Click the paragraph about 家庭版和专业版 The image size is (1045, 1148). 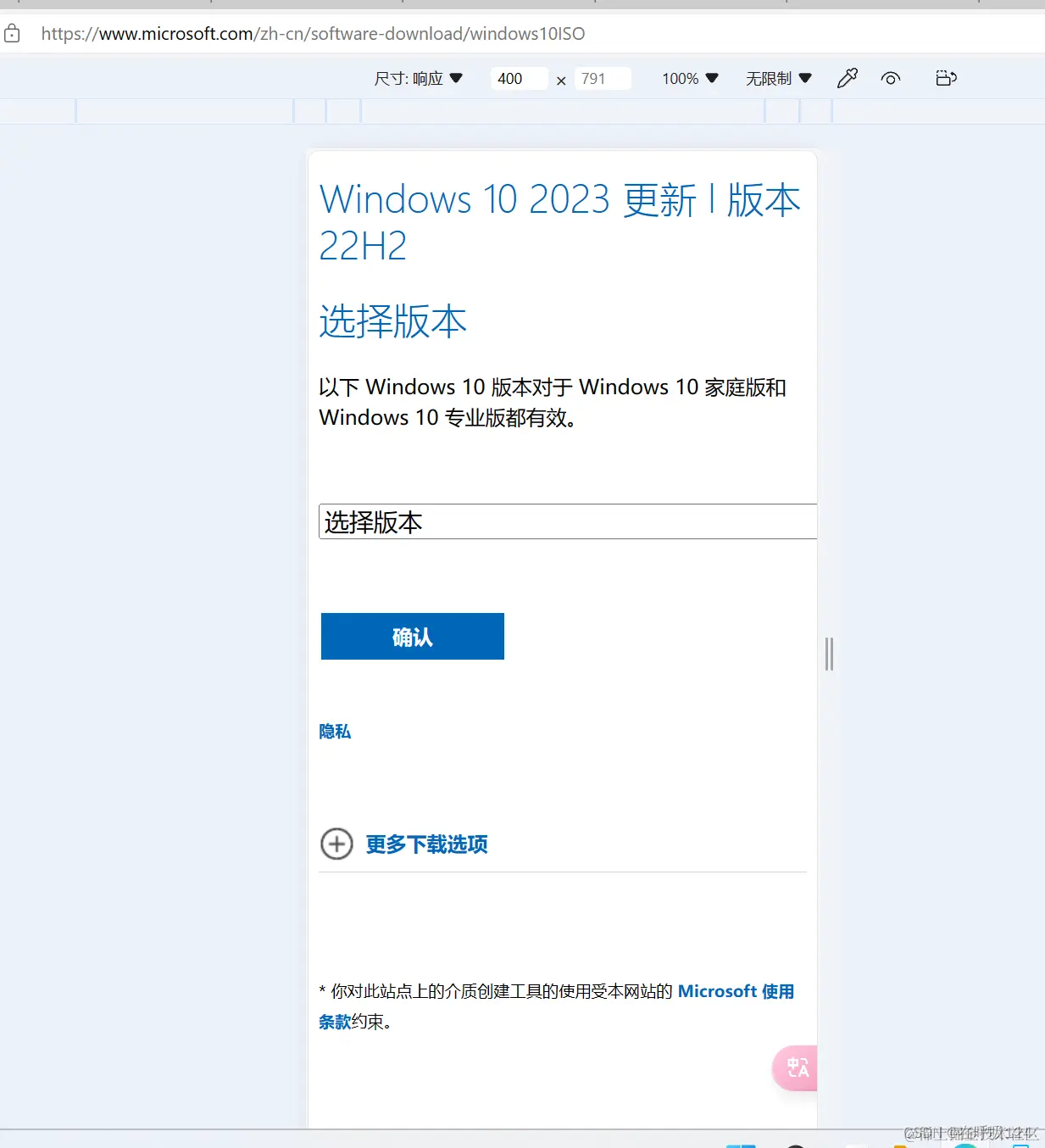pos(553,402)
